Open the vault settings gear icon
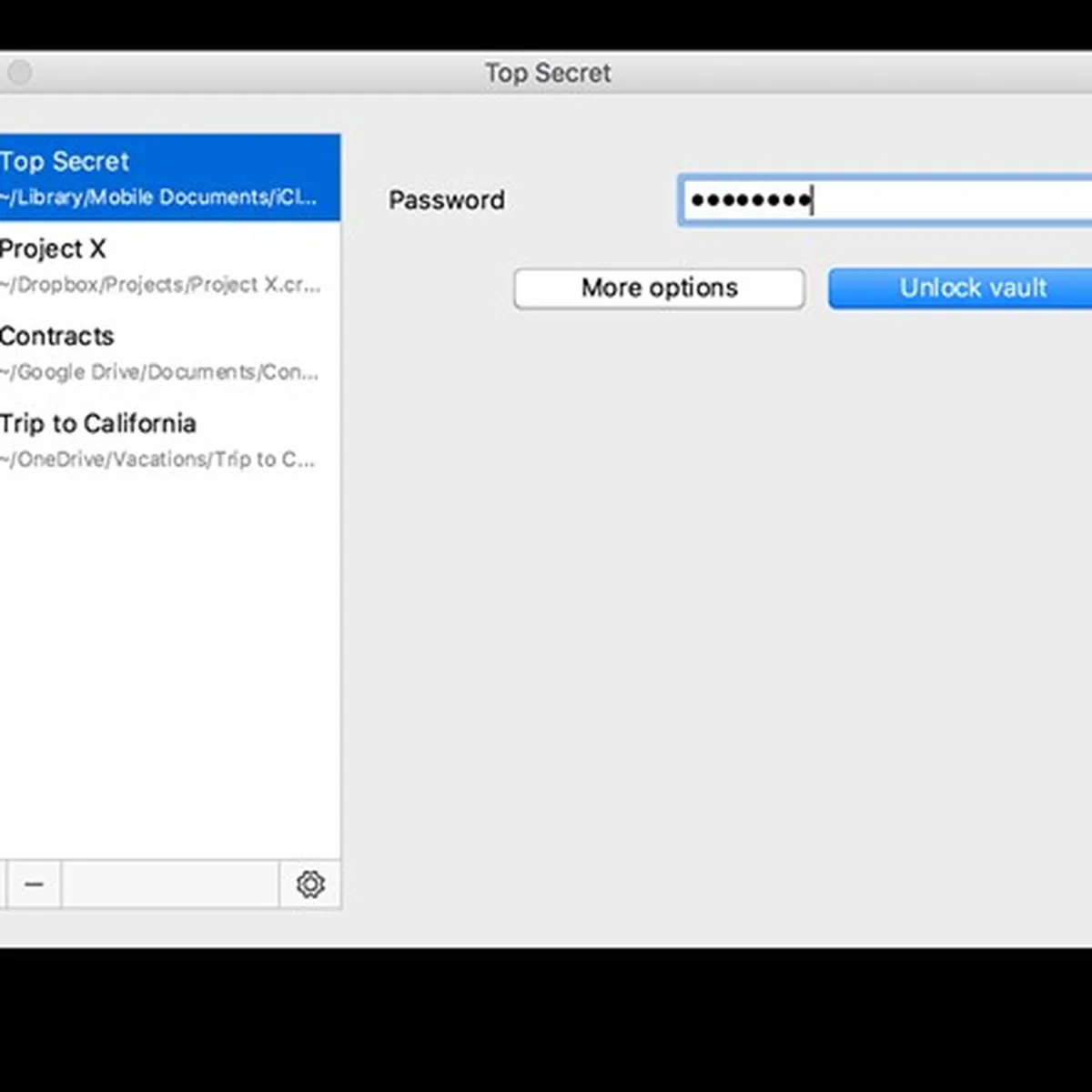 tap(310, 884)
